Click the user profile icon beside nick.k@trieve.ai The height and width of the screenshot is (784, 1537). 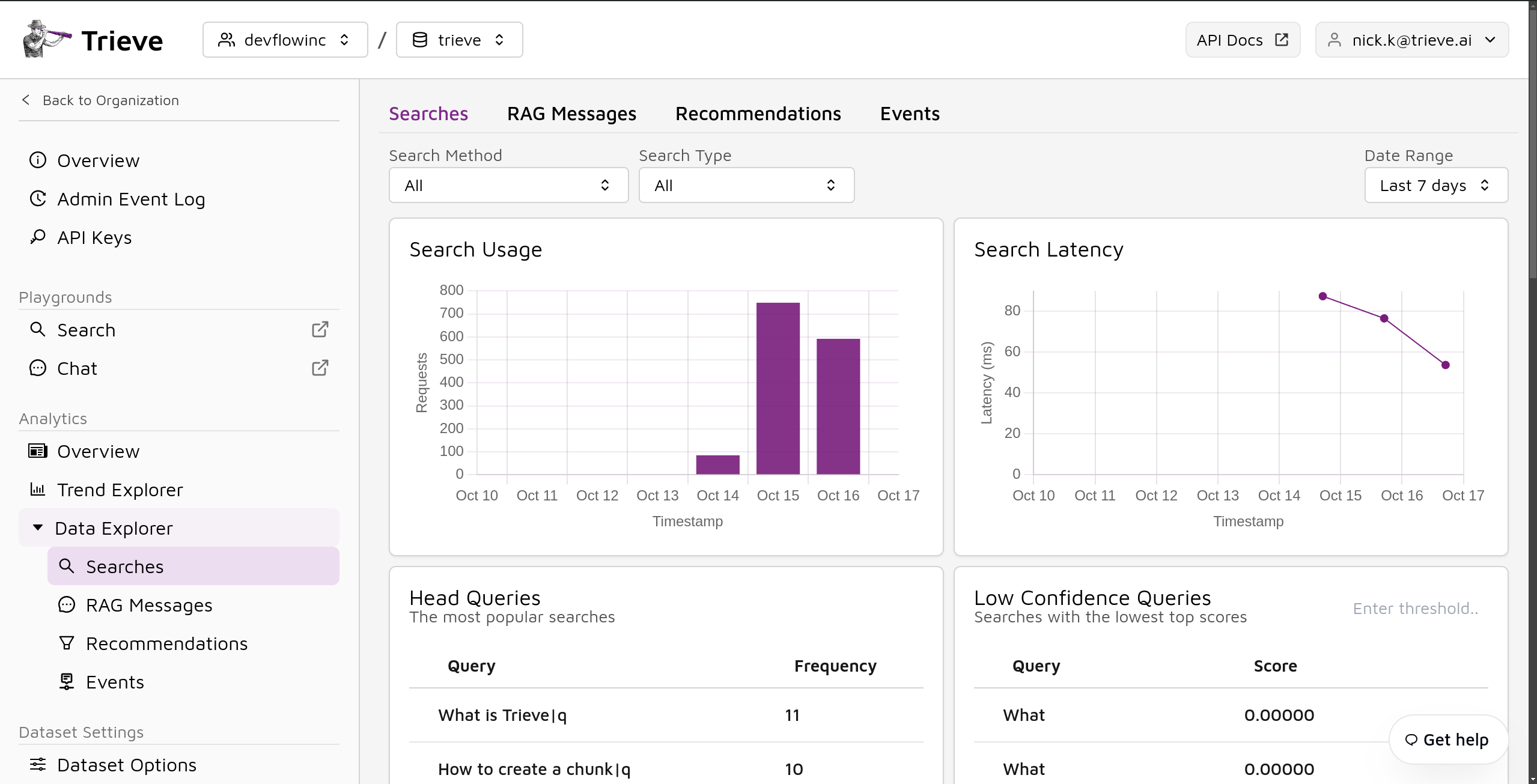click(x=1334, y=40)
